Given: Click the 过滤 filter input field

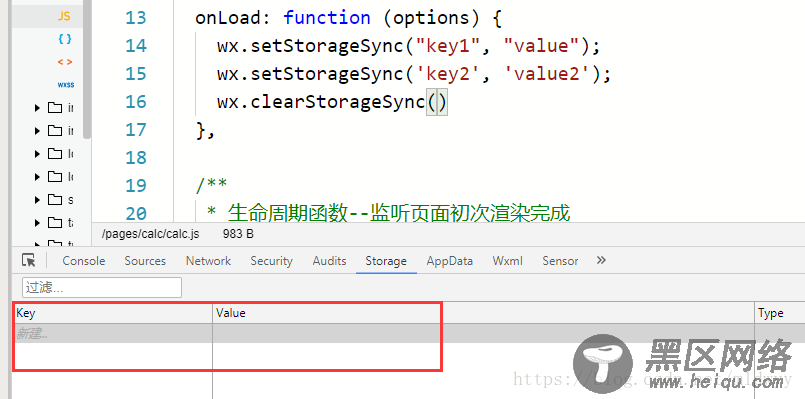Looking at the screenshot, I should coord(102,288).
